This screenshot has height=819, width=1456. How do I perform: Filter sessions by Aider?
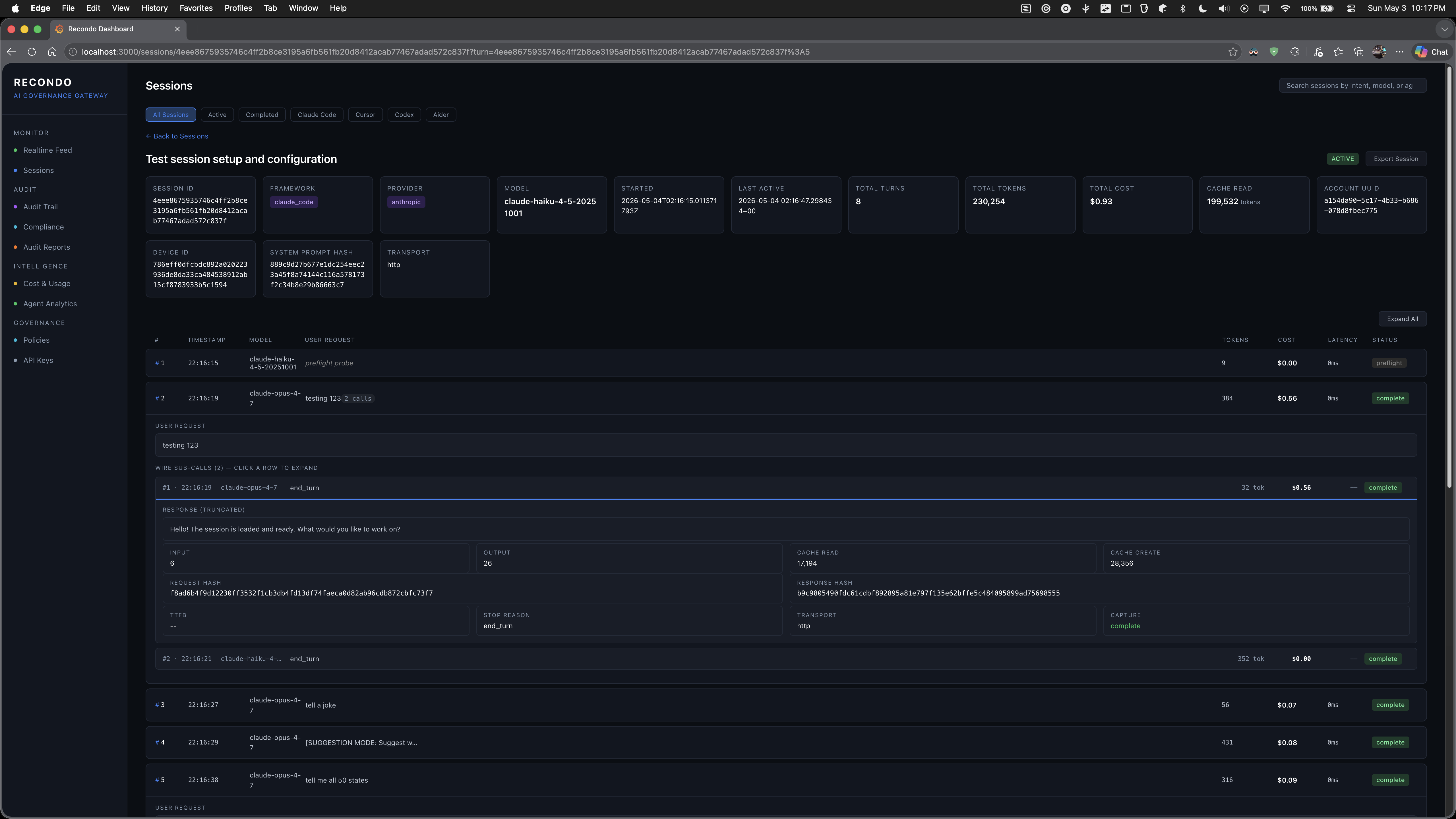click(x=441, y=115)
